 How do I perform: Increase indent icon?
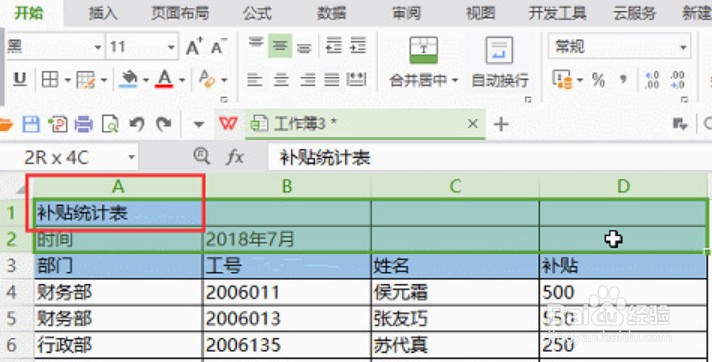[x=358, y=45]
